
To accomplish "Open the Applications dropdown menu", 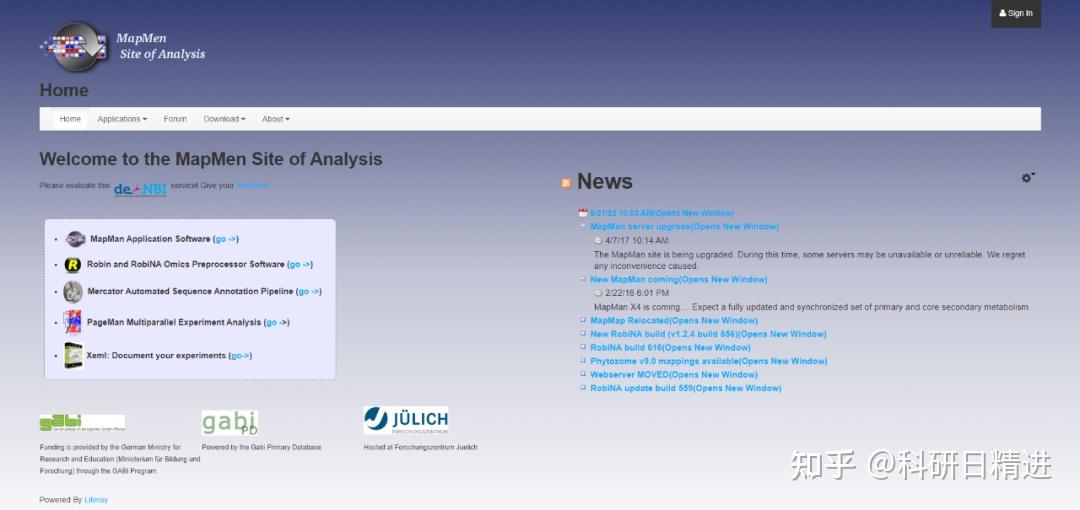I will tap(122, 119).
